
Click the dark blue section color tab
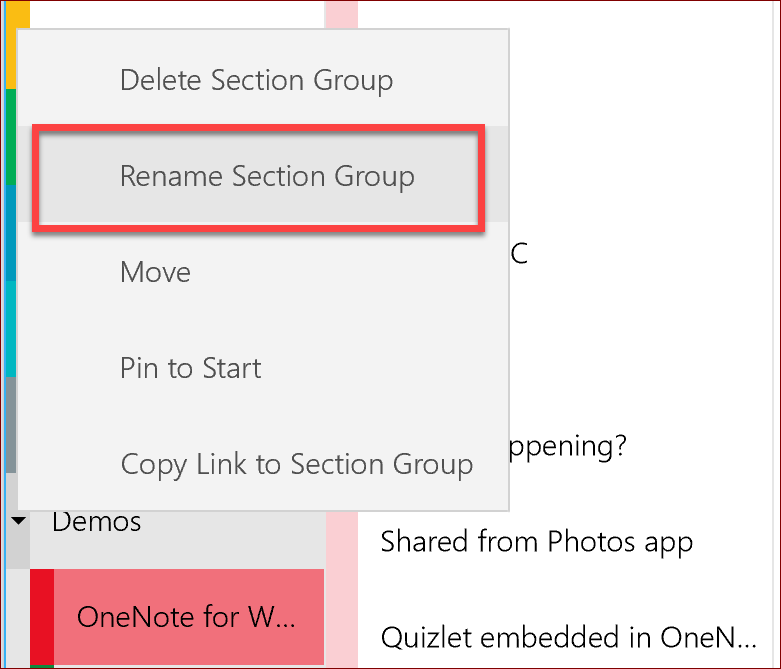tap(11, 232)
